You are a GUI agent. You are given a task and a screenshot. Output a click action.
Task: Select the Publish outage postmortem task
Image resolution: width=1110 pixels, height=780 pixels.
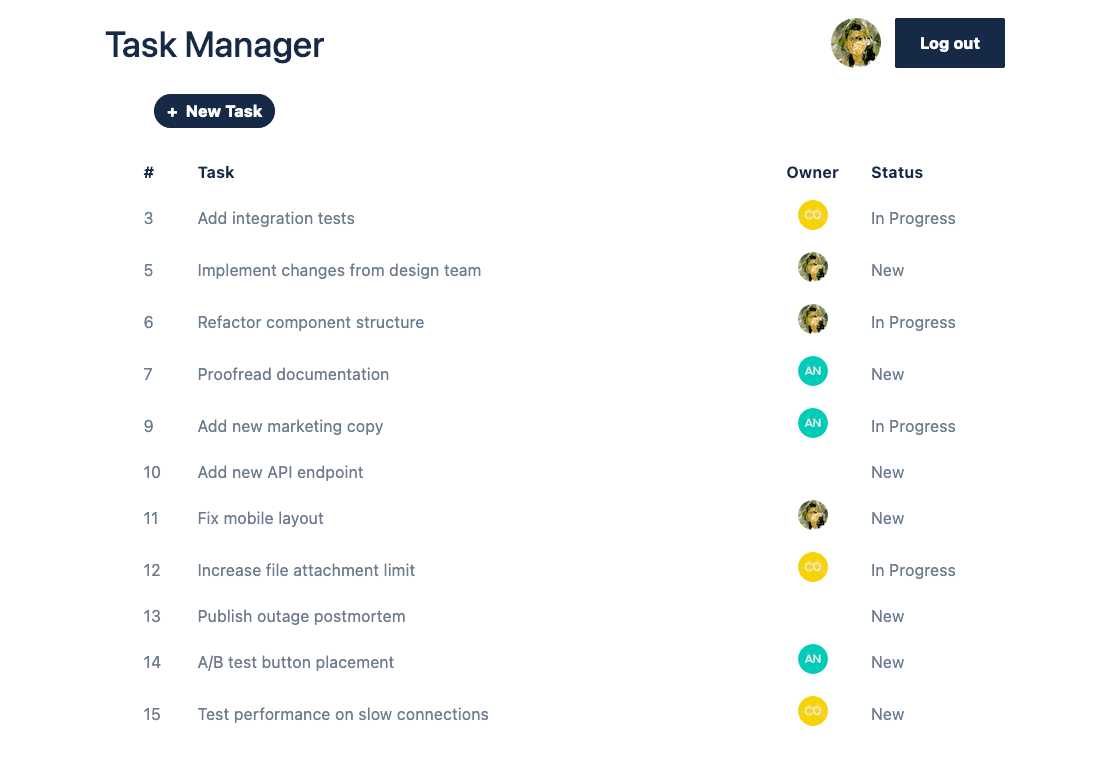tap(301, 616)
